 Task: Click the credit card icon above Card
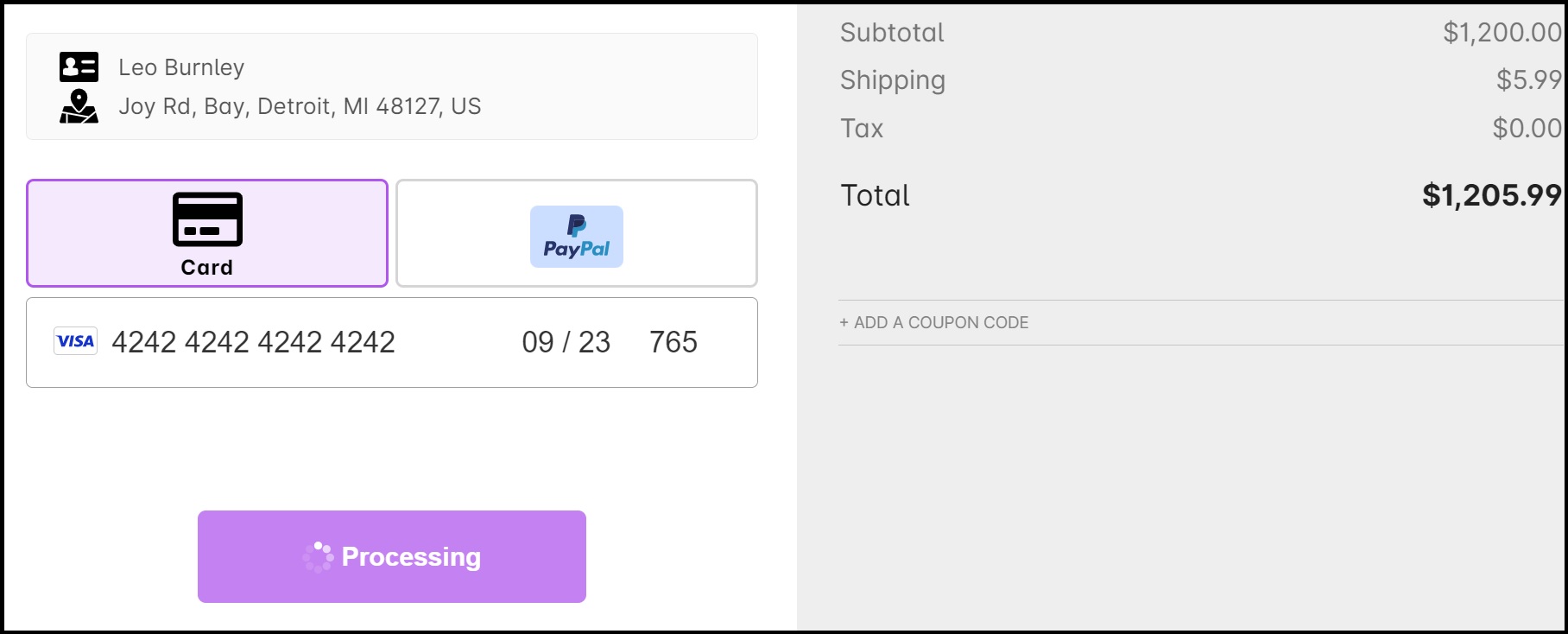pos(207,219)
